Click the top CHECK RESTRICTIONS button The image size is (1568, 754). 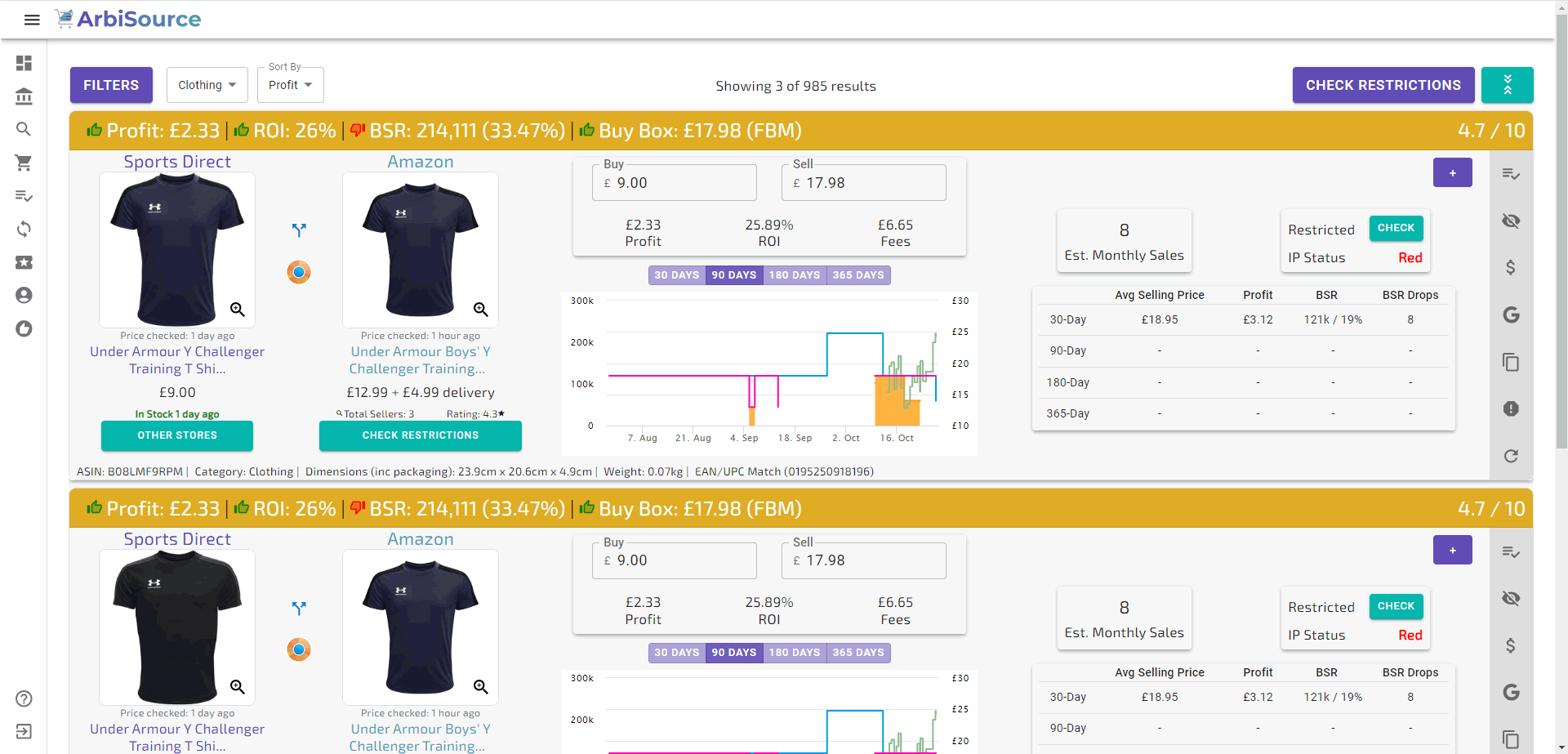pos(1383,85)
